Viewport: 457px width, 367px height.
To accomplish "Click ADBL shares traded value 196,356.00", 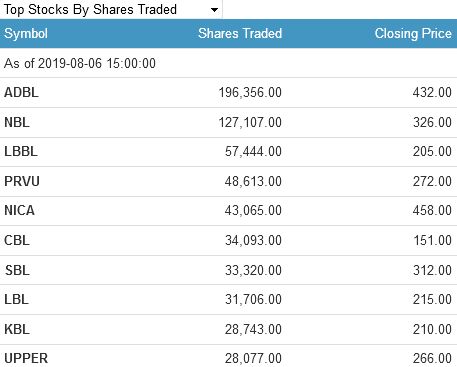I will (x=250, y=92).
